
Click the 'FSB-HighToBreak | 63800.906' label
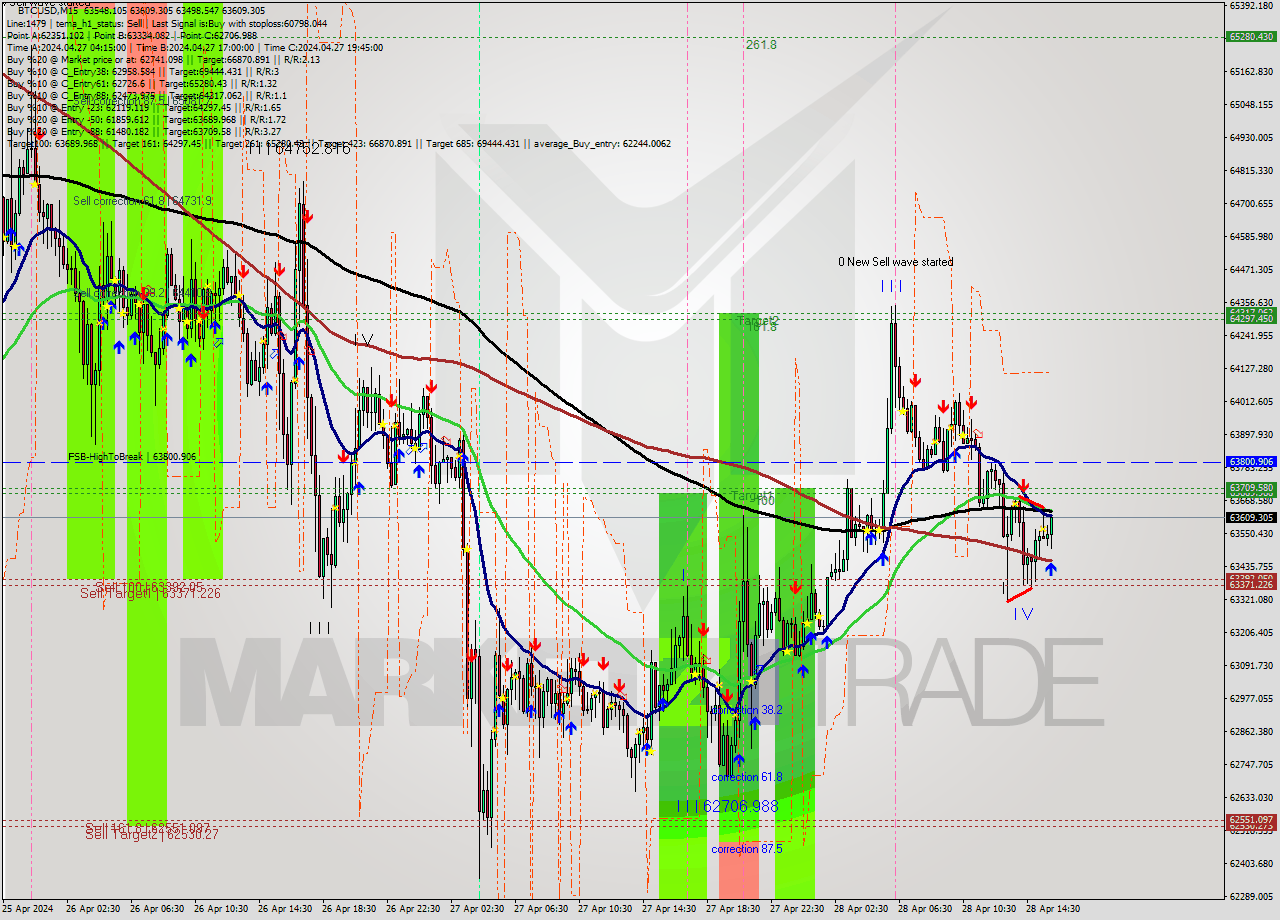tap(132, 456)
